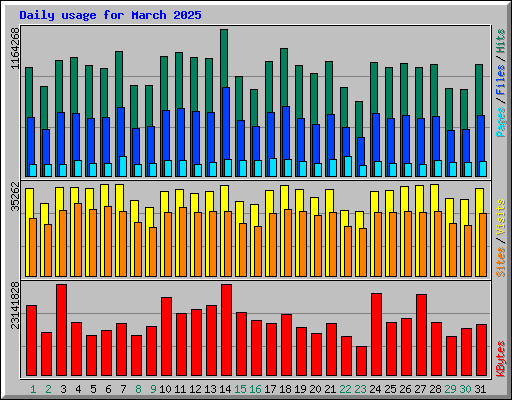Click the blue files bar for day 7
This screenshot has height=400, width=512.
click(x=121, y=132)
